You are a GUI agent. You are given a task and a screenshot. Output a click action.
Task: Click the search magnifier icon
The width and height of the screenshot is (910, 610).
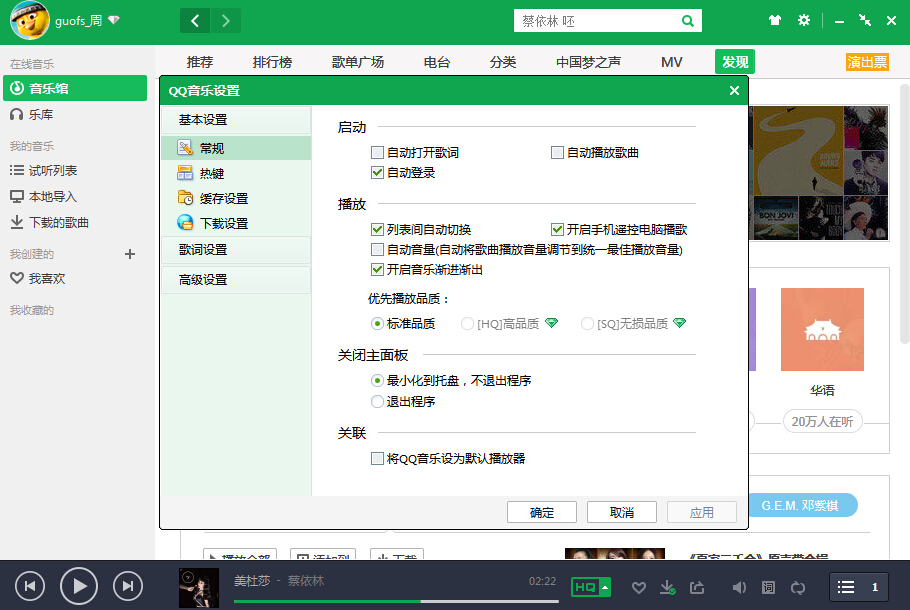click(x=688, y=21)
